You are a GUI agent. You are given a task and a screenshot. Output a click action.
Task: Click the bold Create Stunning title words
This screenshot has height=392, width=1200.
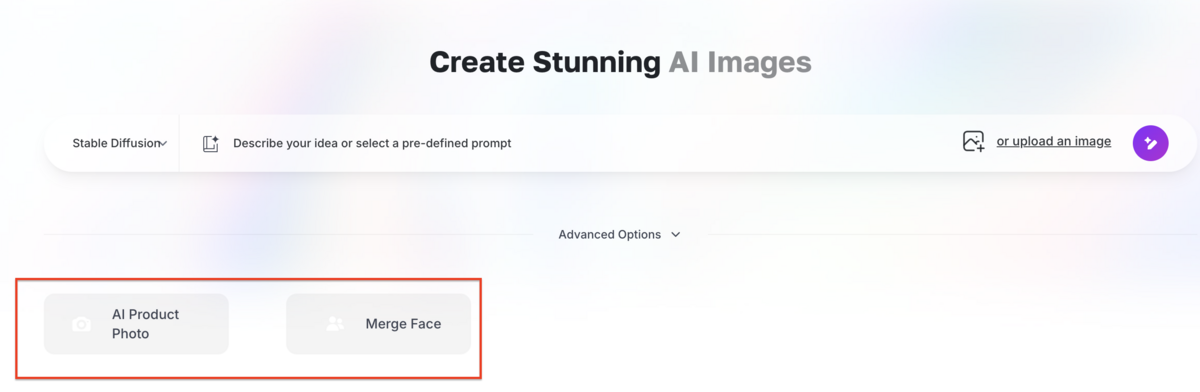[545, 62]
